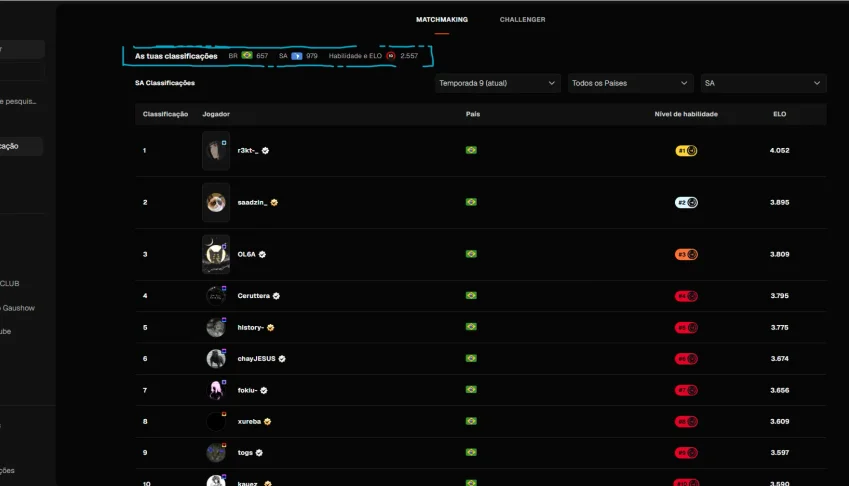Image resolution: width=849 pixels, height=486 pixels.
Task: Click the gold badge next to history-
Action: [x=271, y=327]
